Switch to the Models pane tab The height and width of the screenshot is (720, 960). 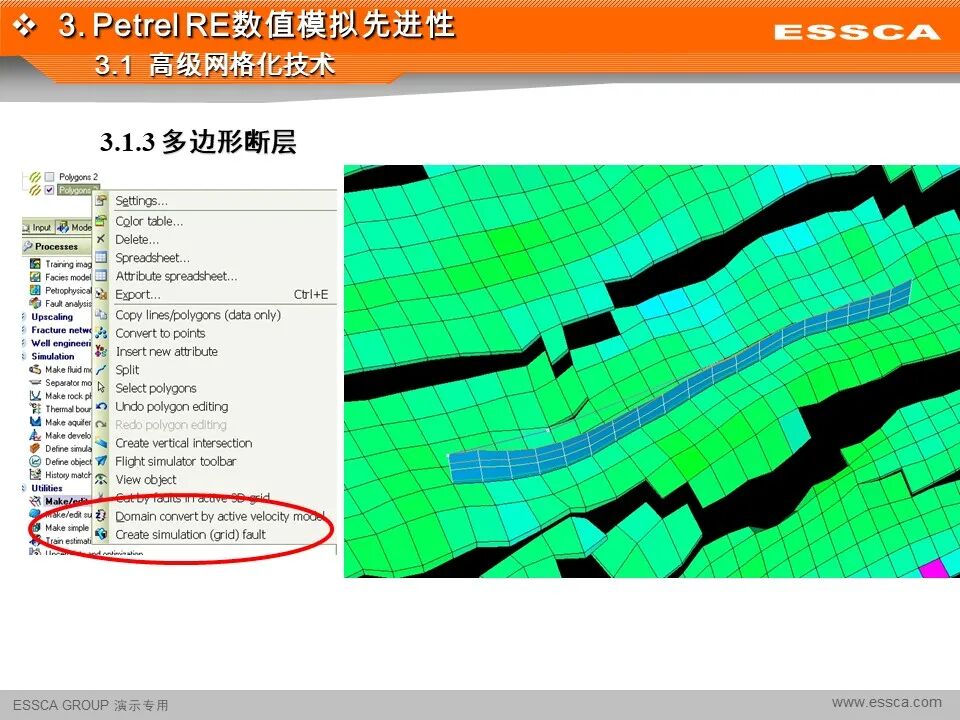point(74,227)
